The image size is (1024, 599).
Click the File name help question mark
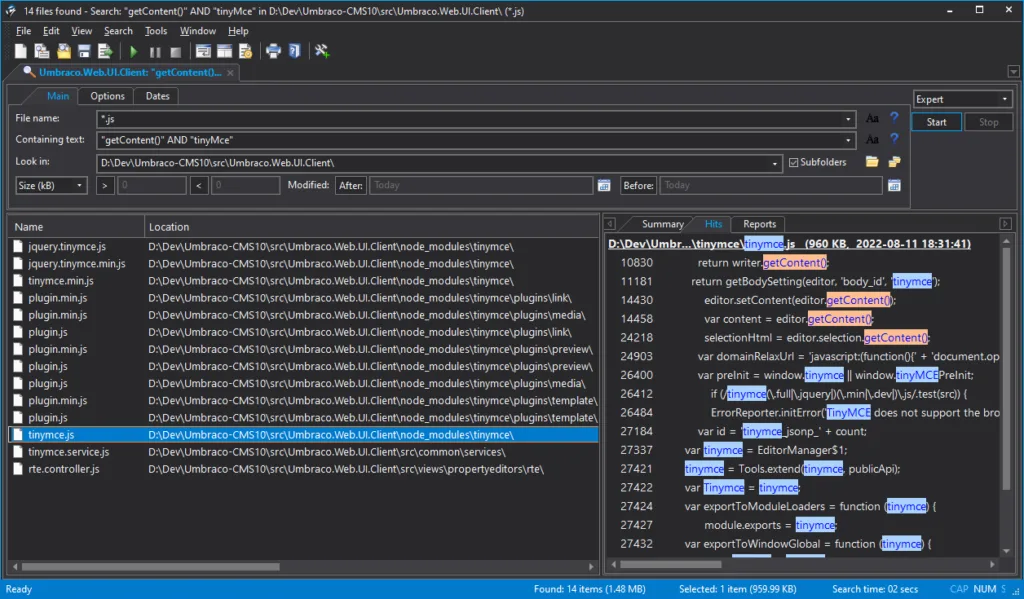click(894, 118)
